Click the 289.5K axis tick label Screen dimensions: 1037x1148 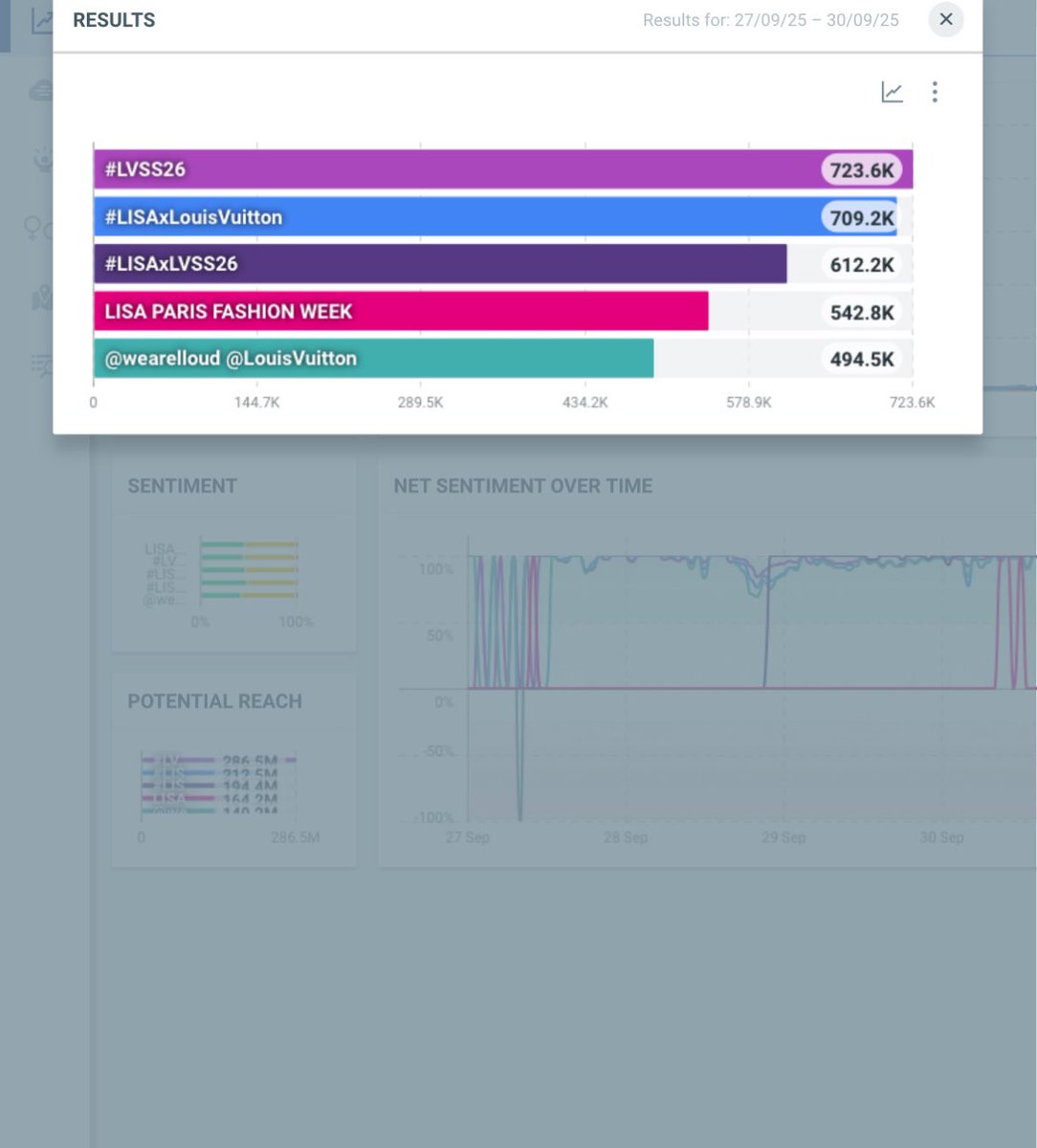421,403
